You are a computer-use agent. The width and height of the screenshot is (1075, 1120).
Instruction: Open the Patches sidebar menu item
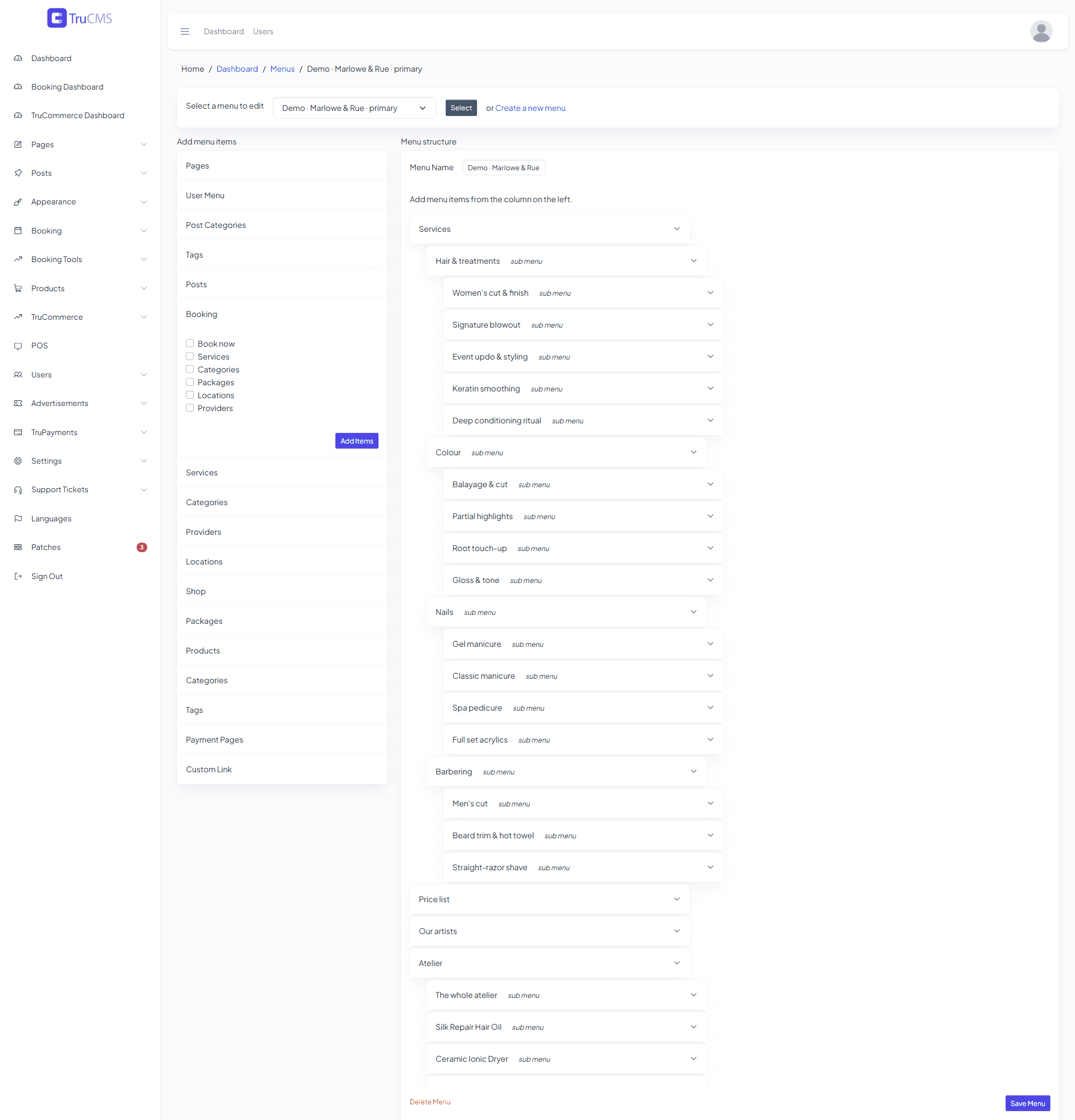click(x=80, y=548)
